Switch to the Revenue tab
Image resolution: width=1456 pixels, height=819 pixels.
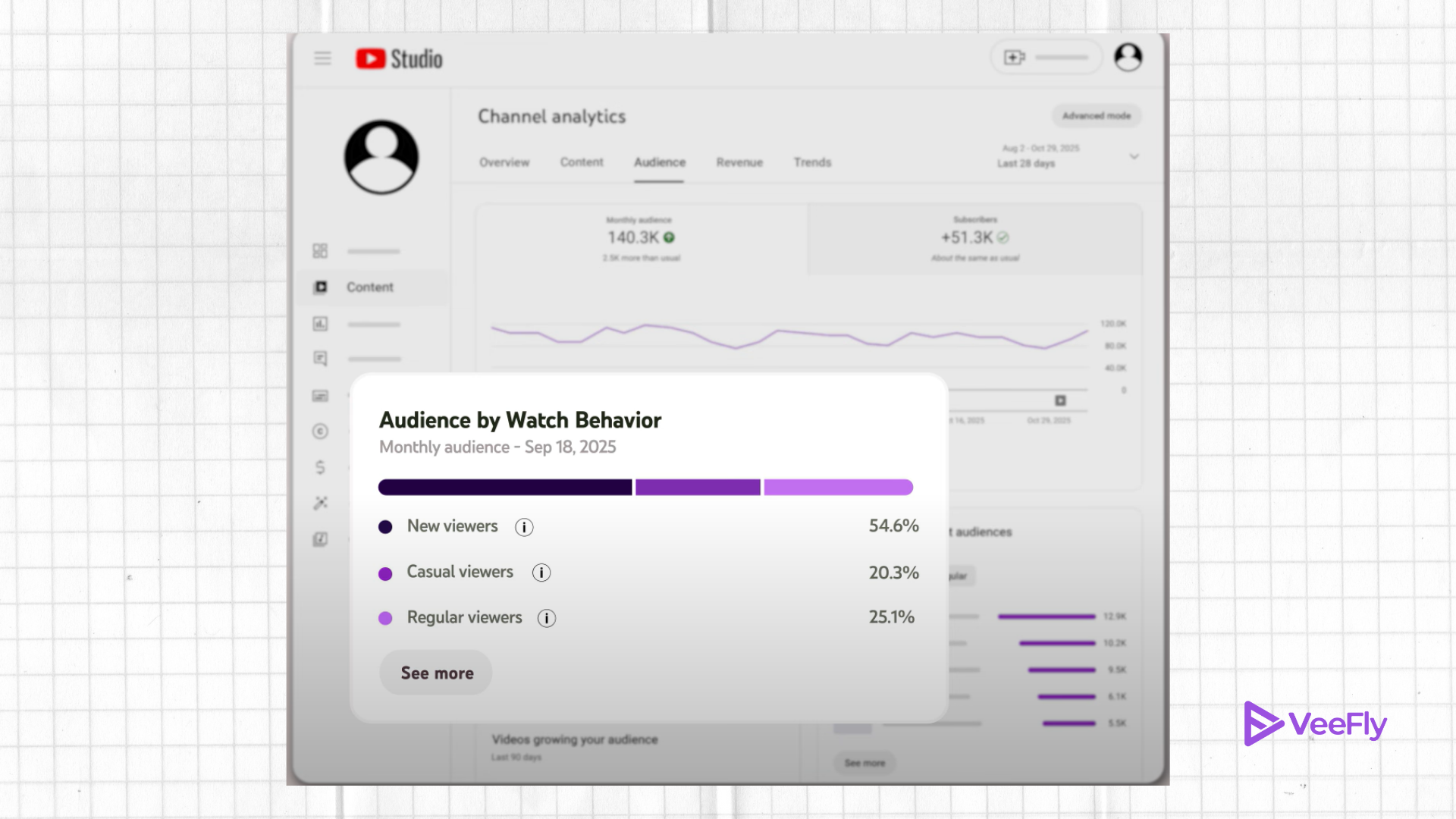pyautogui.click(x=739, y=162)
